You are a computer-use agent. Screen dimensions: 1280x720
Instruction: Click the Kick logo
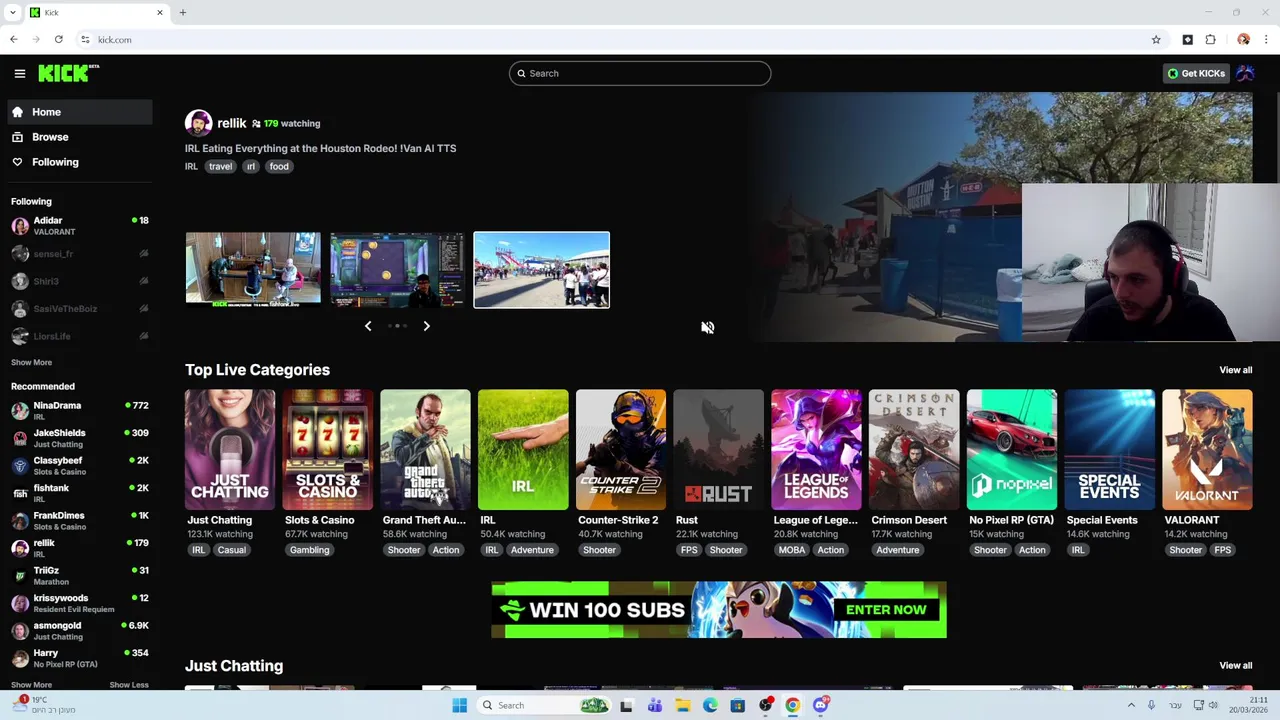(x=68, y=73)
